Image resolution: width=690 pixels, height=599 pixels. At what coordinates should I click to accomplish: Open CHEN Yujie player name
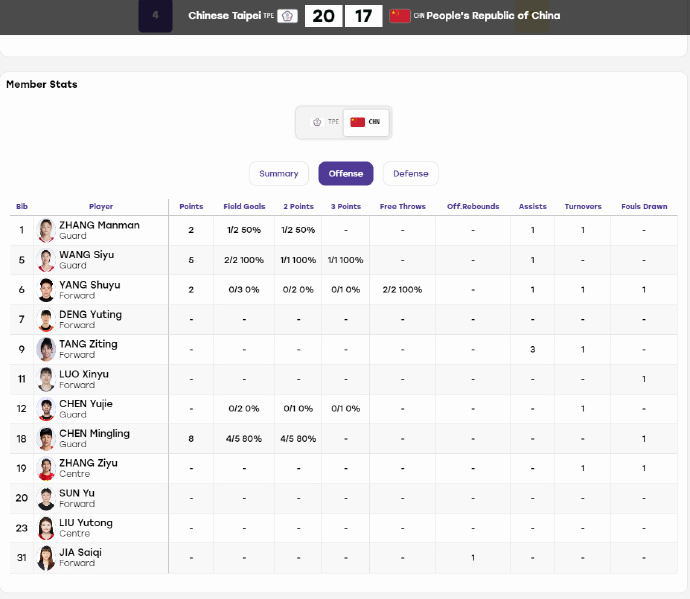(x=86, y=404)
